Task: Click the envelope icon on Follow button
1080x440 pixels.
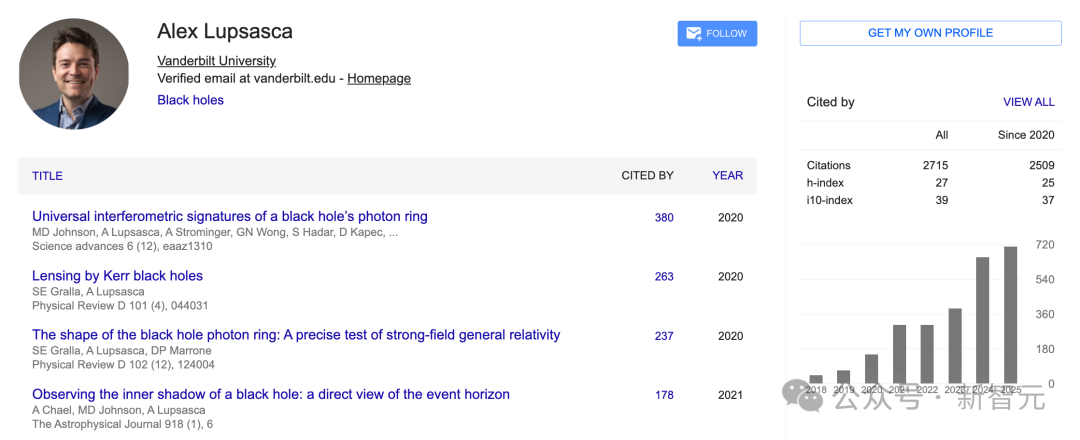Action: coord(693,34)
